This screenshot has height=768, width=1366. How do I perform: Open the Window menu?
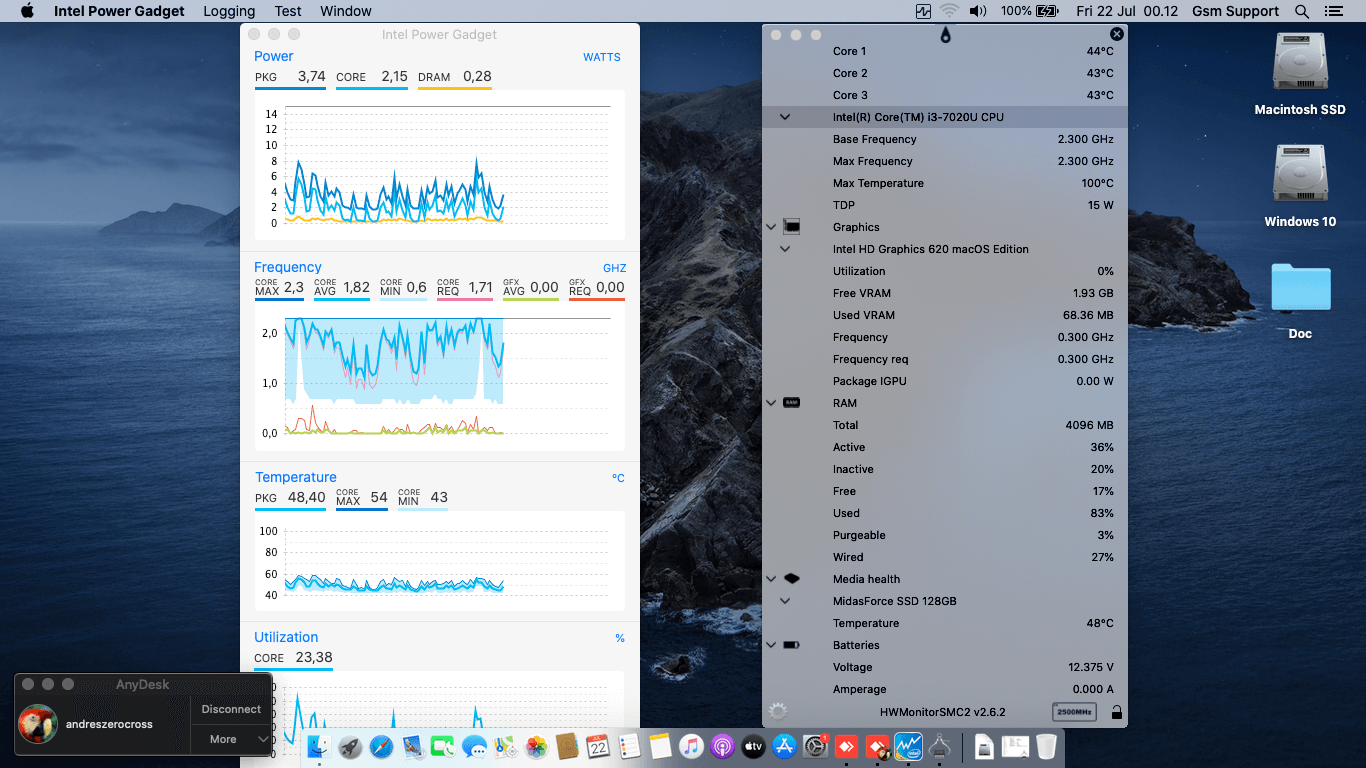point(345,11)
